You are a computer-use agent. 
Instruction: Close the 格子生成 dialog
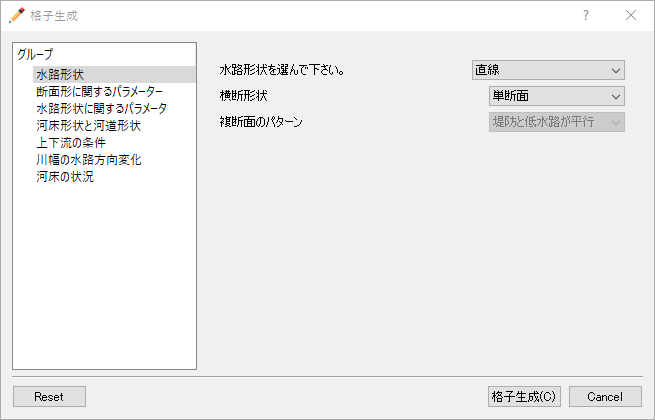pyautogui.click(x=631, y=15)
